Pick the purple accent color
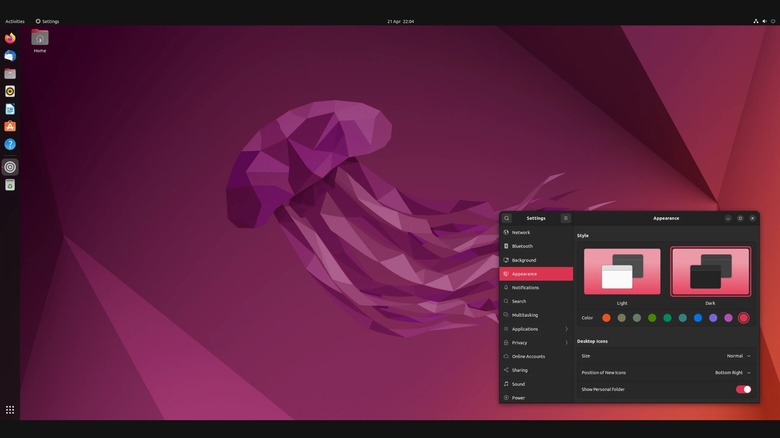 tap(713, 318)
